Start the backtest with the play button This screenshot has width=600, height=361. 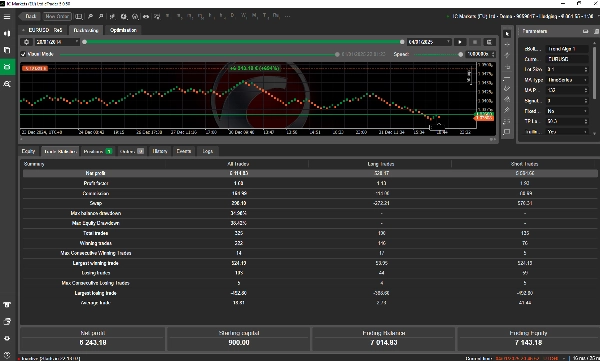460,42
